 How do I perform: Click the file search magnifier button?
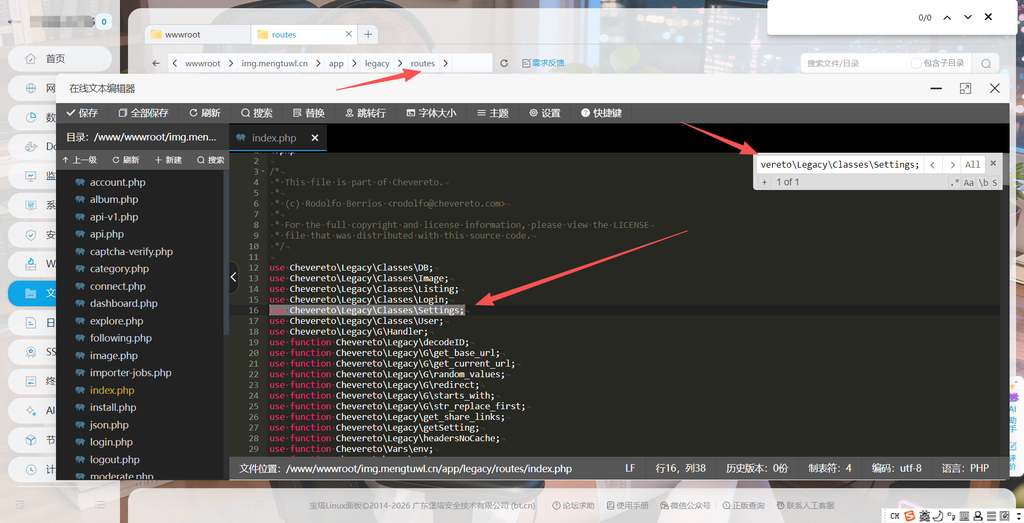tap(985, 63)
